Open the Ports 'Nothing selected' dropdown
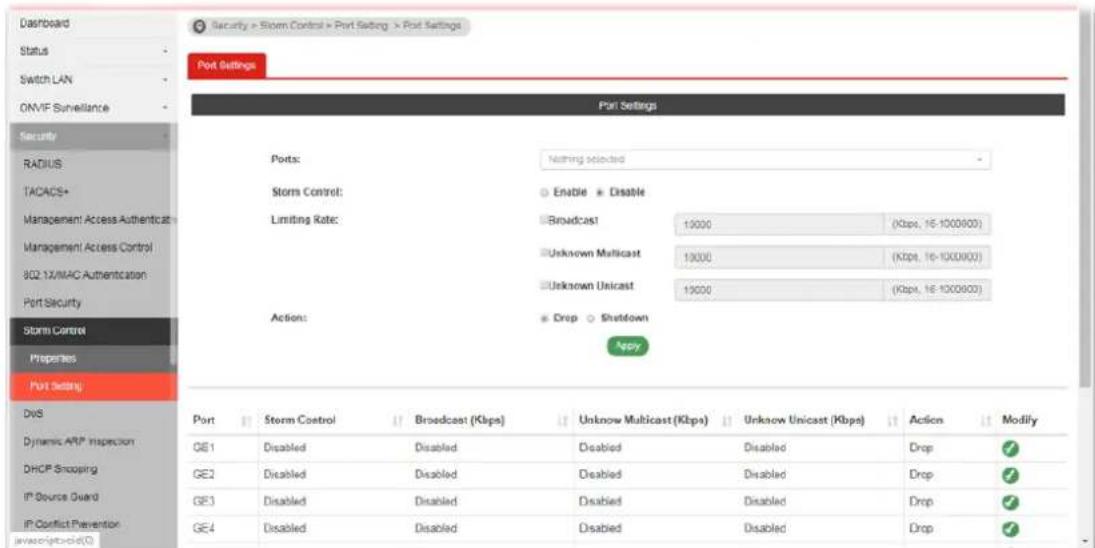 point(765,160)
